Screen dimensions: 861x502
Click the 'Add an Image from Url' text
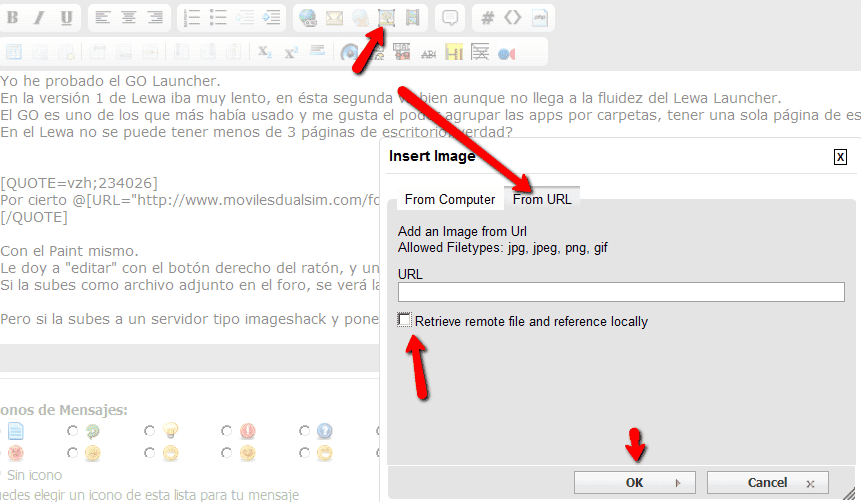[462, 231]
